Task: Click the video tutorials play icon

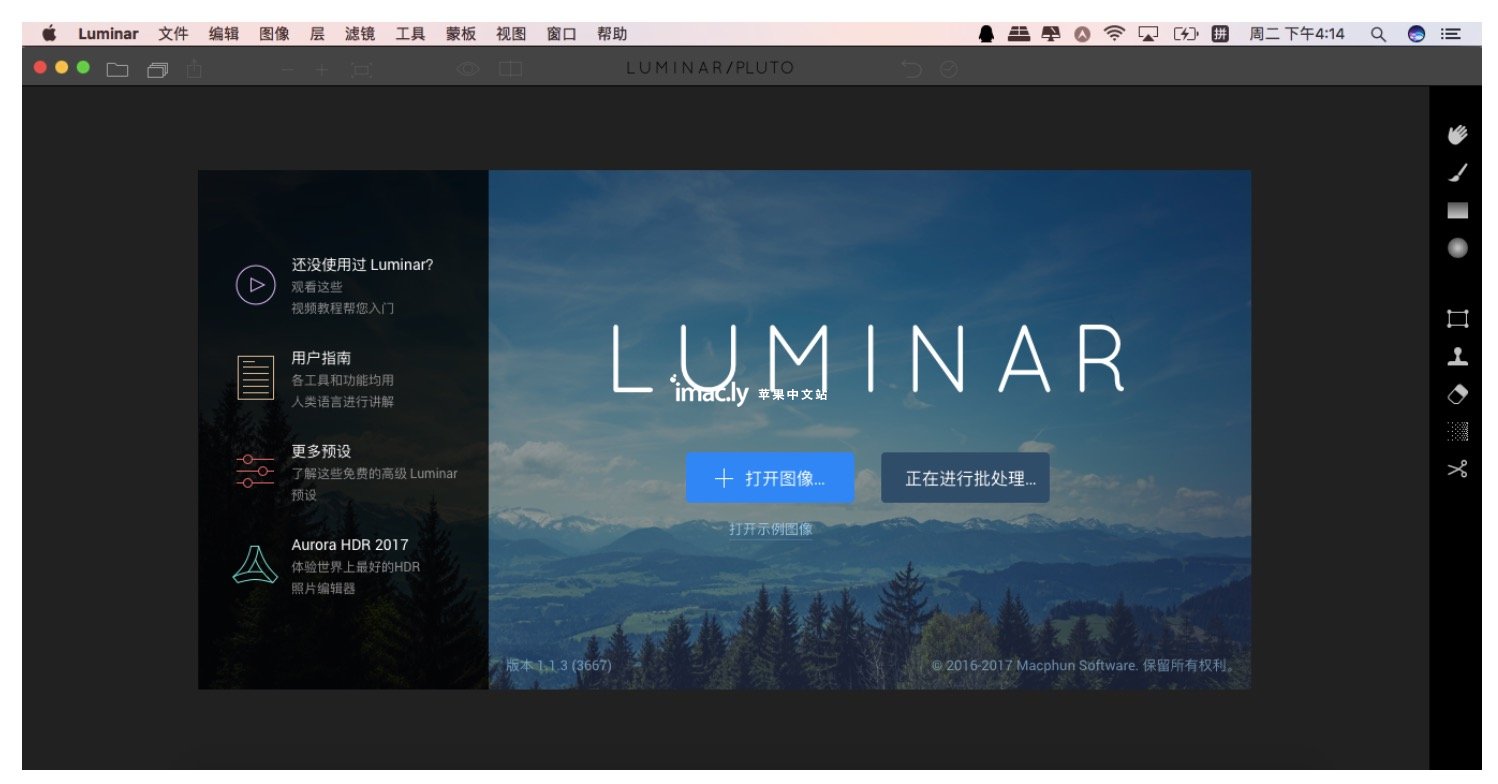Action: pyautogui.click(x=255, y=285)
